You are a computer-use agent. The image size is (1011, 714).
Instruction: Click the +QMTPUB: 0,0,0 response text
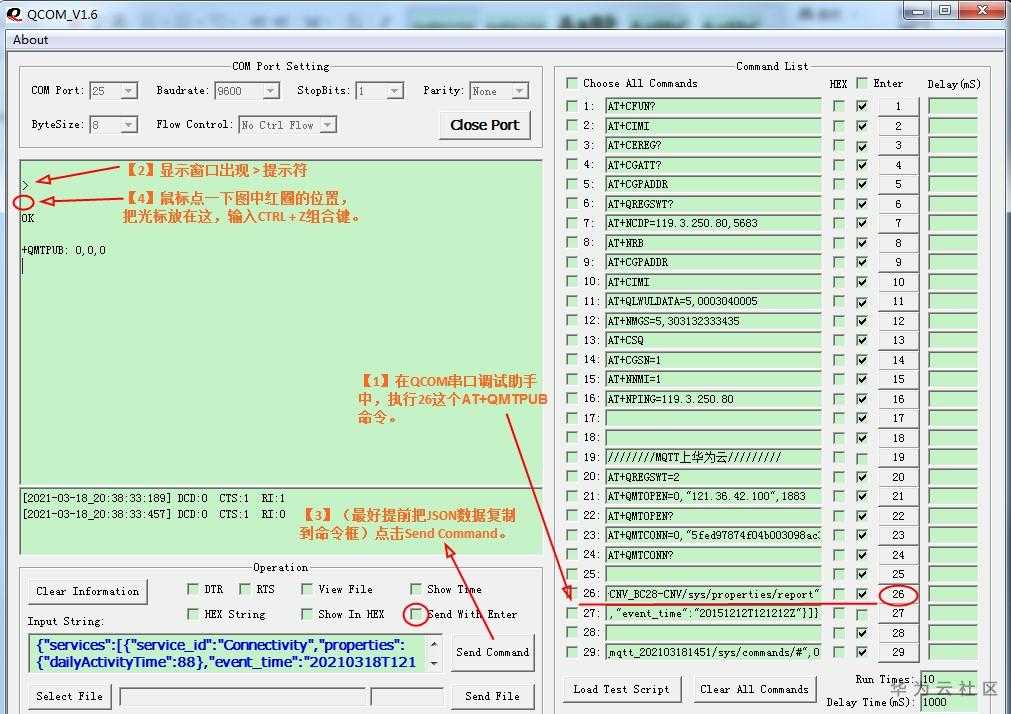[64, 250]
